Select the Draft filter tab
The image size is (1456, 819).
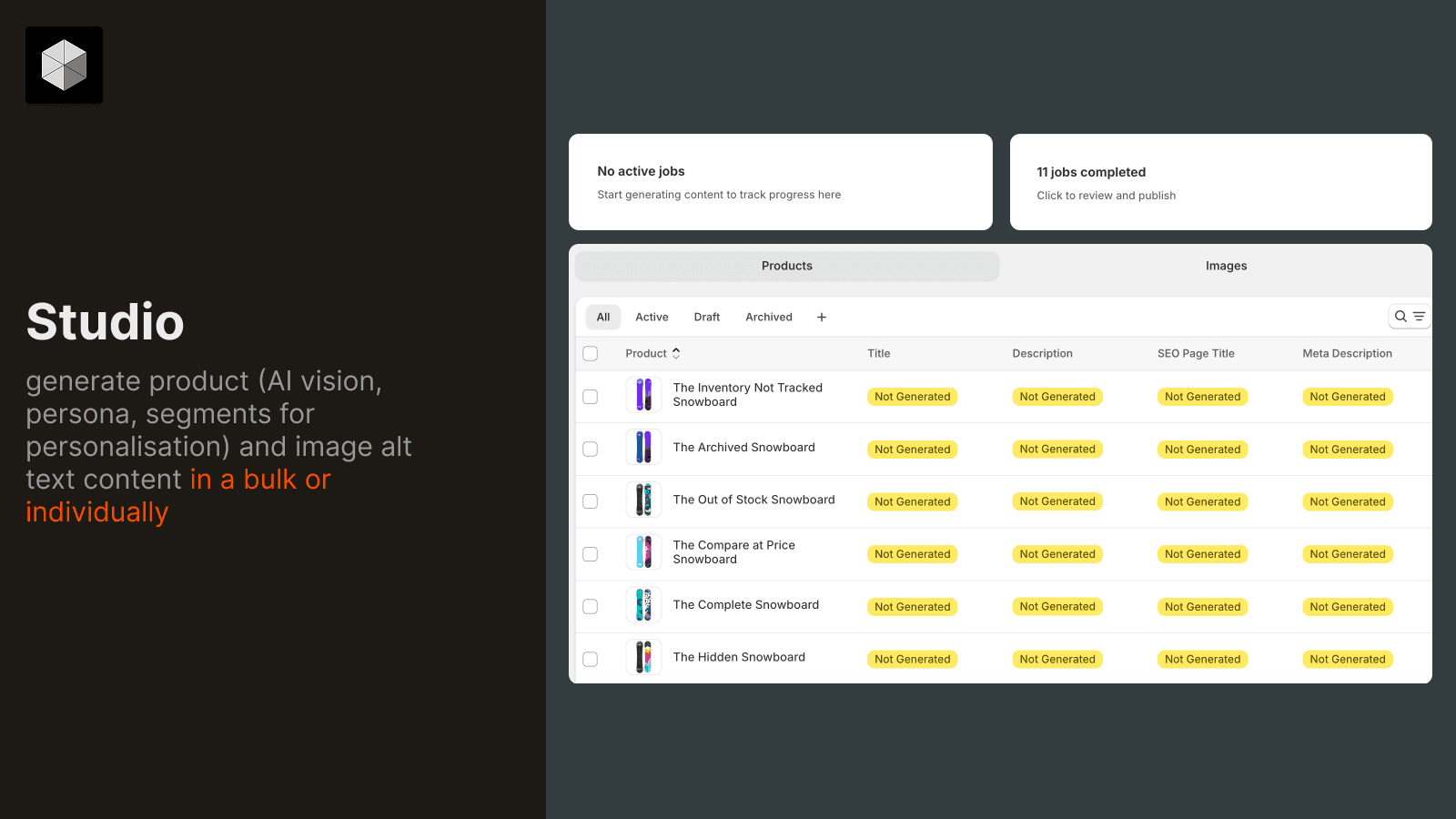[707, 317]
